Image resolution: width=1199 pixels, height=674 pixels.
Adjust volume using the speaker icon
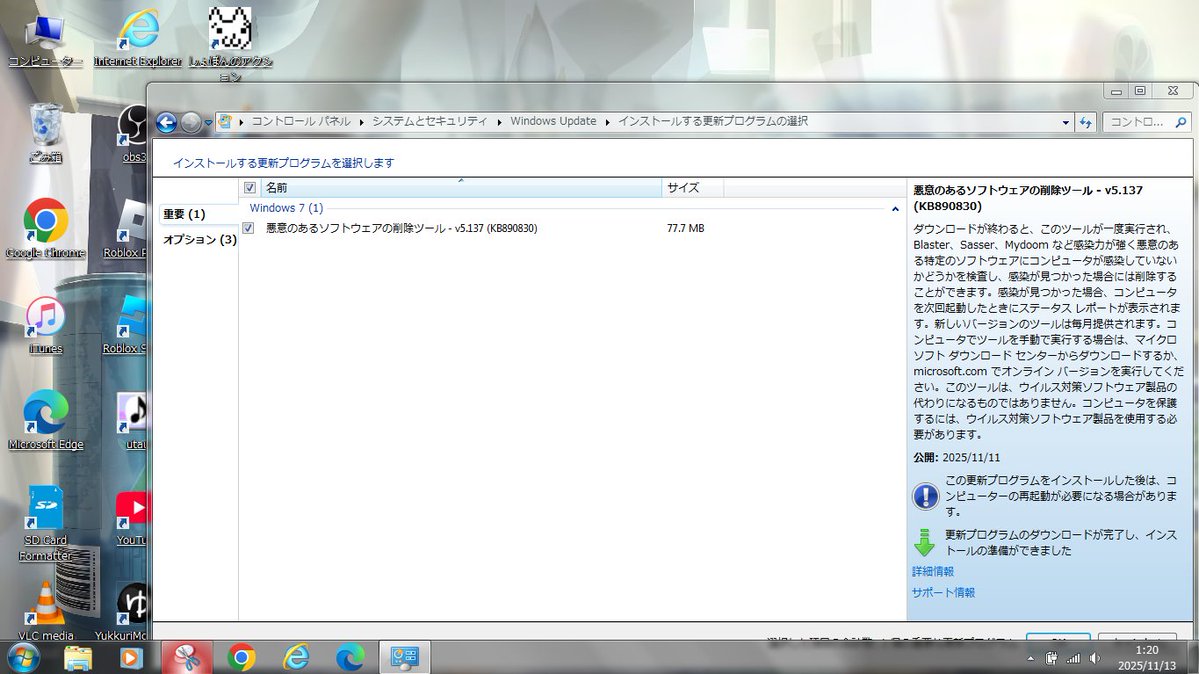click(1094, 658)
